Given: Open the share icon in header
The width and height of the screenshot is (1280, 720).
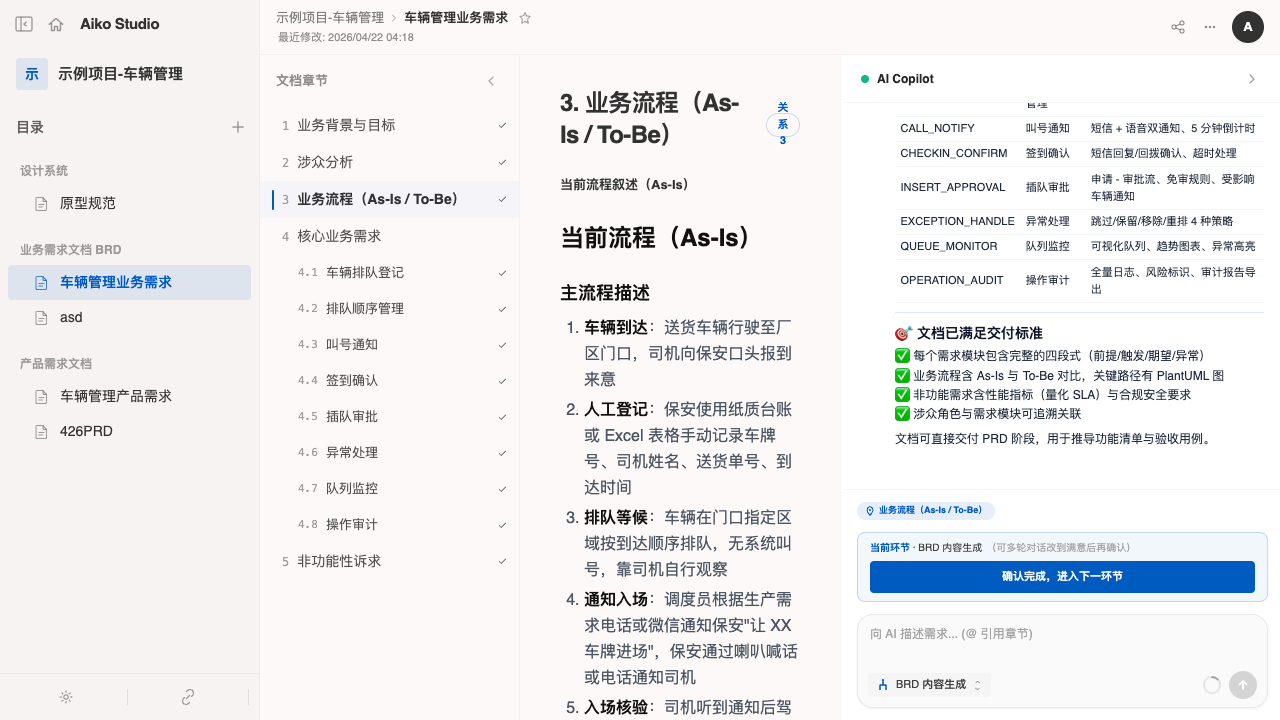Looking at the screenshot, I should click(x=1178, y=27).
